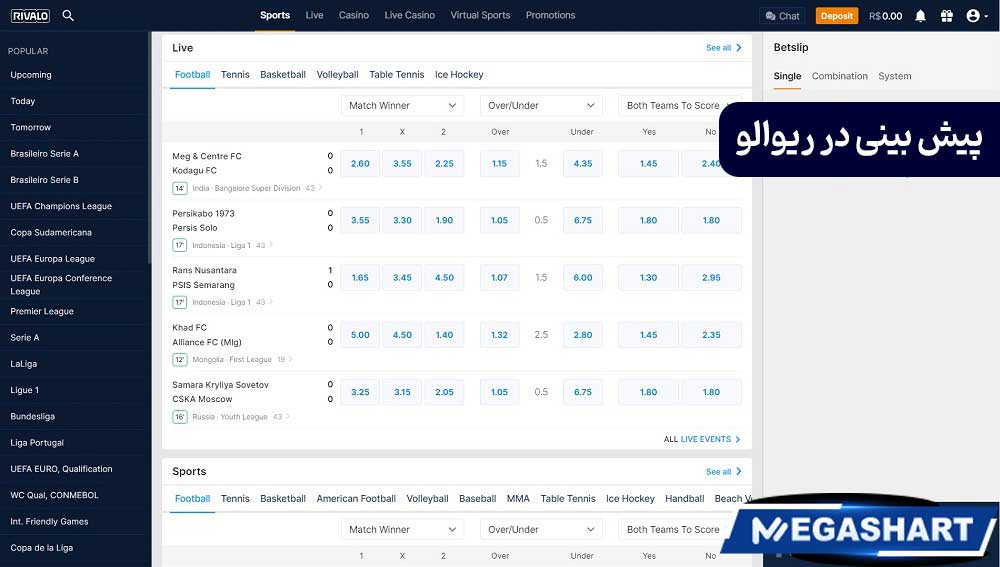Open notifications bell icon
Screen dimensions: 1000x567
(x=920, y=16)
